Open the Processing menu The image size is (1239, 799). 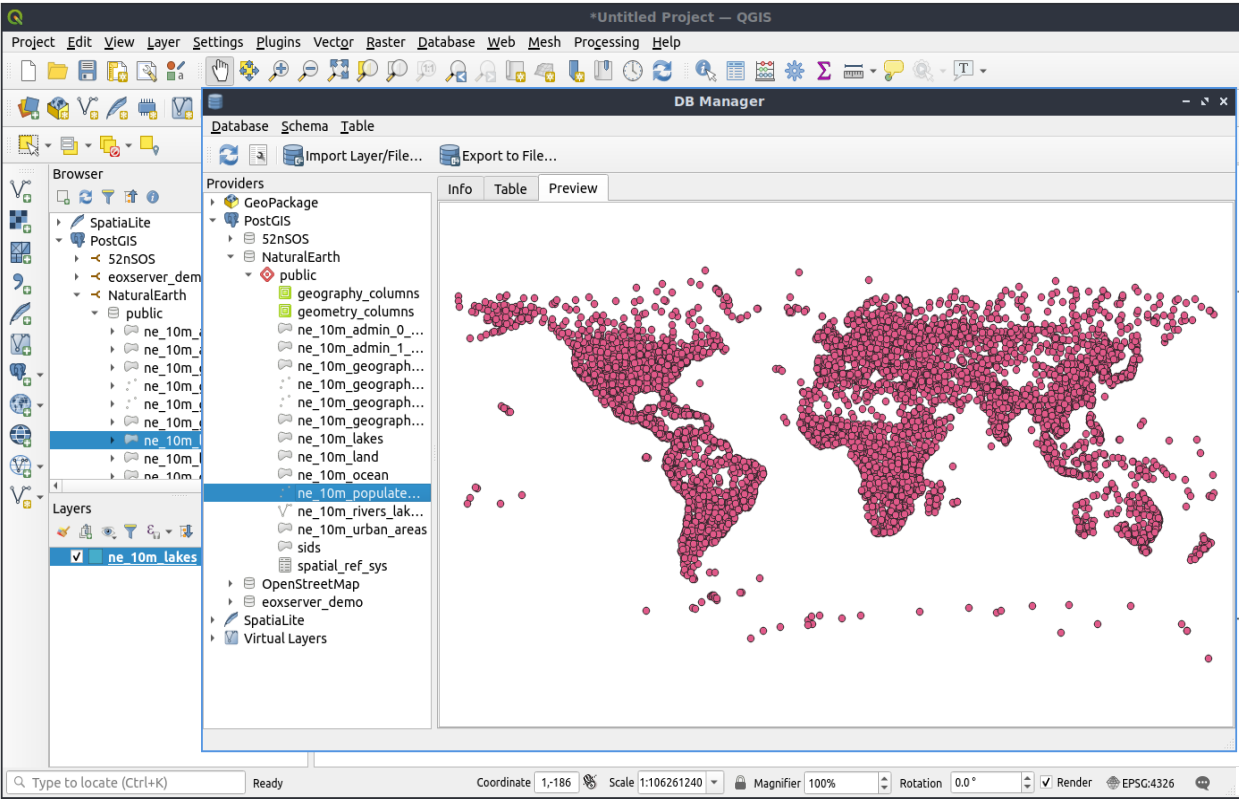click(606, 42)
